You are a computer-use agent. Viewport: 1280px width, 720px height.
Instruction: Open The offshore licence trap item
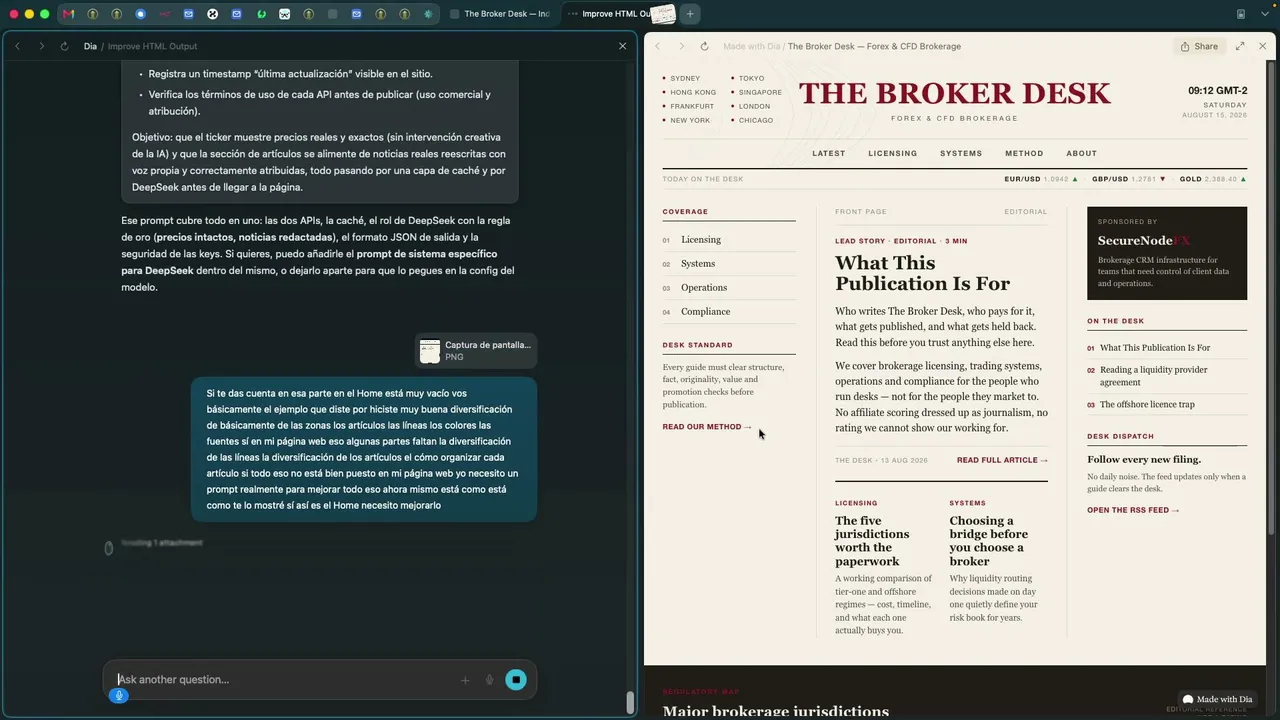[1147, 405]
